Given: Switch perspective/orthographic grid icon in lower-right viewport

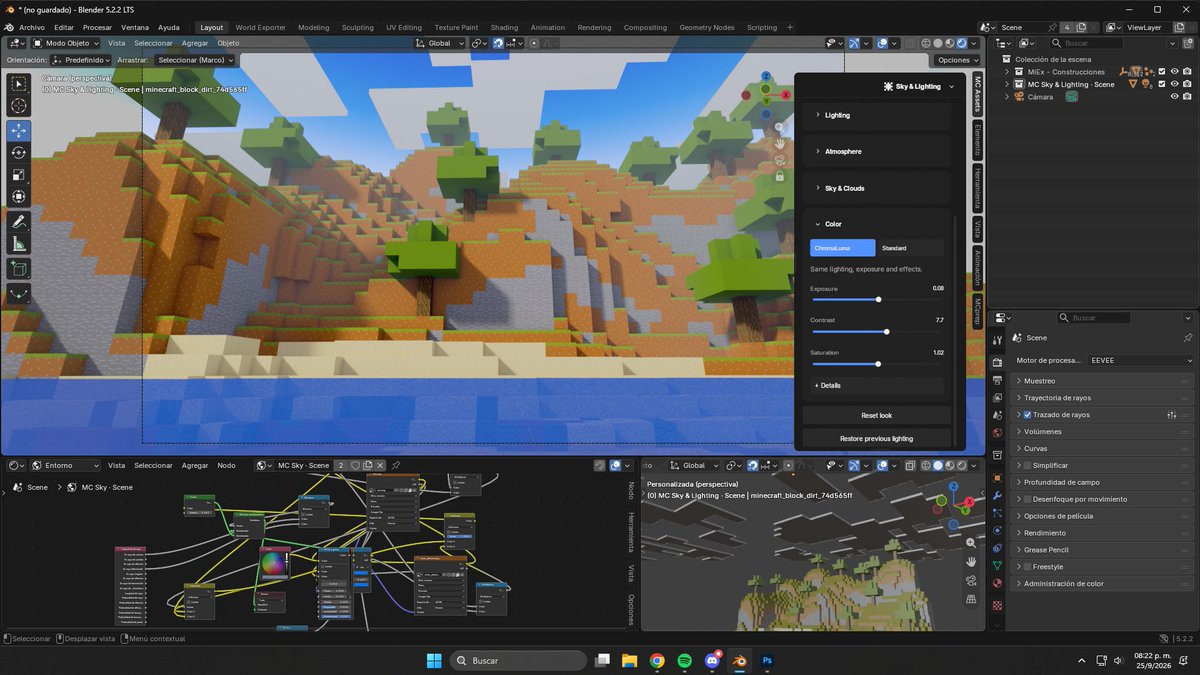Looking at the screenshot, I should click(x=971, y=599).
